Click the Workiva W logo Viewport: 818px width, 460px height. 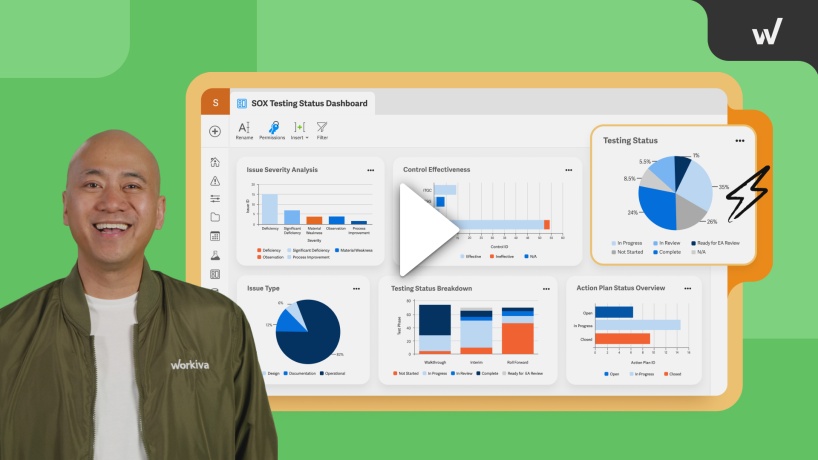767,31
